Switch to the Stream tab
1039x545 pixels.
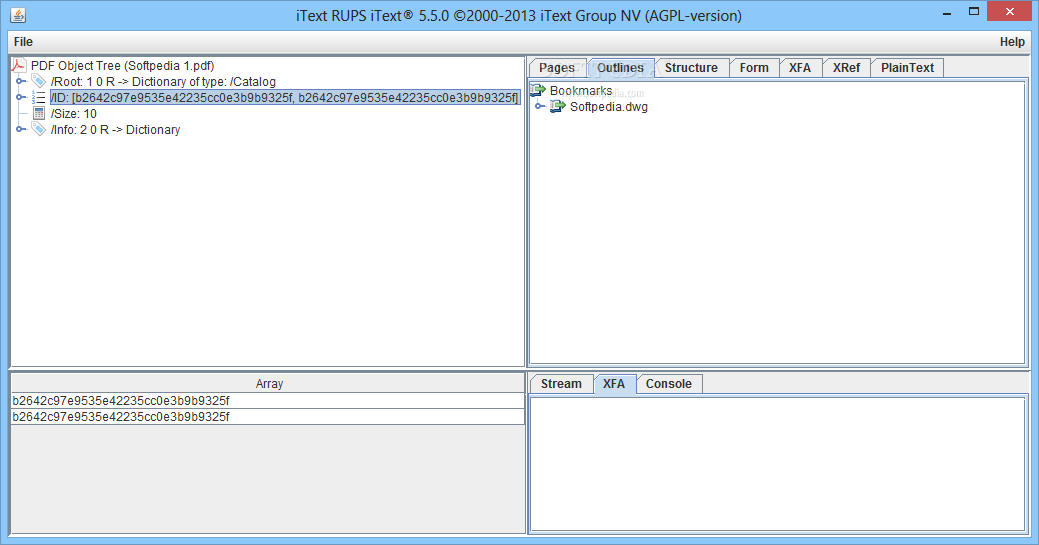tap(561, 384)
